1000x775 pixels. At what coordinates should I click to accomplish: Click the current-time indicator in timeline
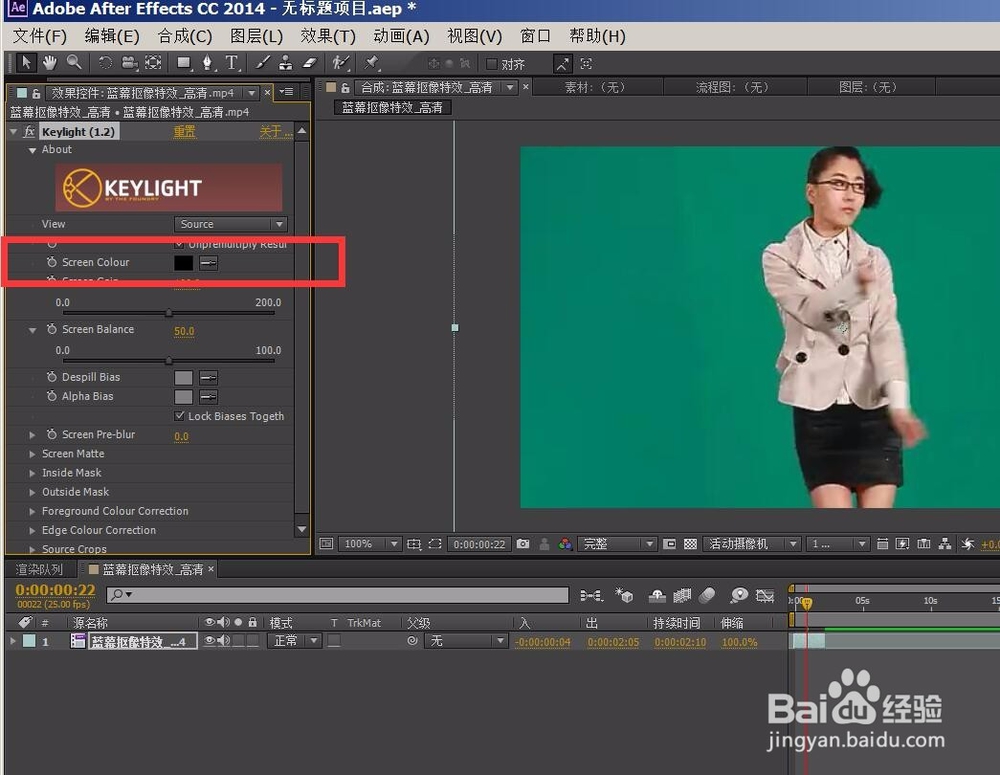807,603
